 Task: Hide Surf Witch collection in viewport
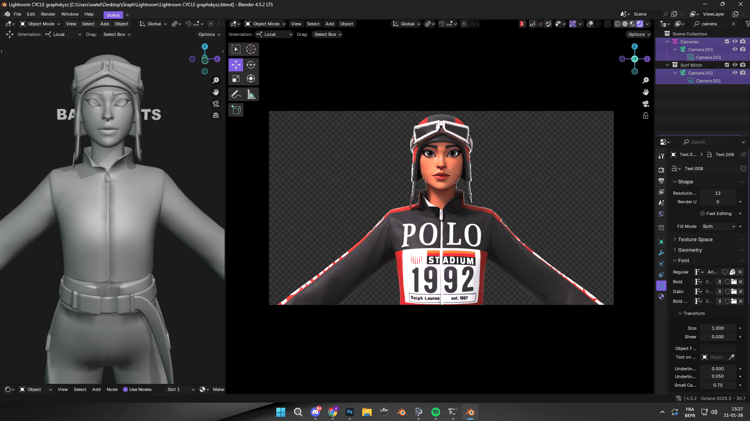(x=735, y=65)
